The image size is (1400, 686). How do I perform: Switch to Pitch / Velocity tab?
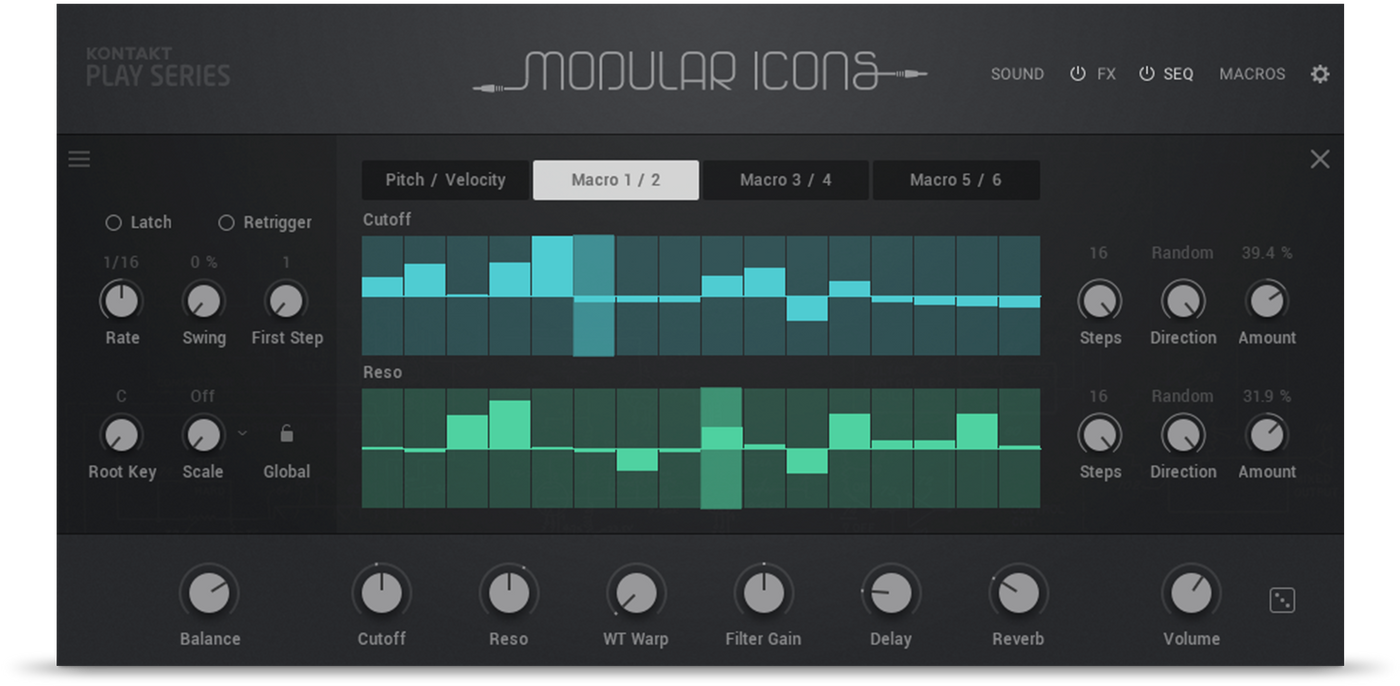click(x=445, y=180)
